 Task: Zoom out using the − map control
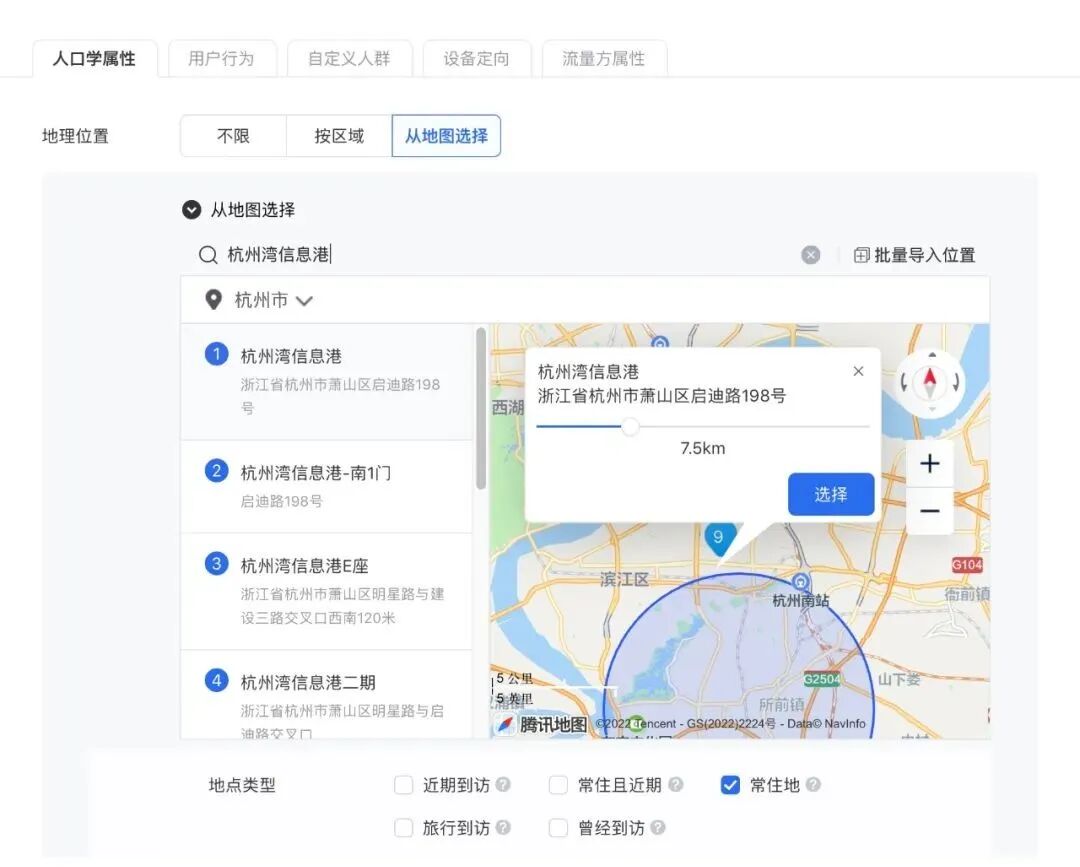click(x=929, y=511)
